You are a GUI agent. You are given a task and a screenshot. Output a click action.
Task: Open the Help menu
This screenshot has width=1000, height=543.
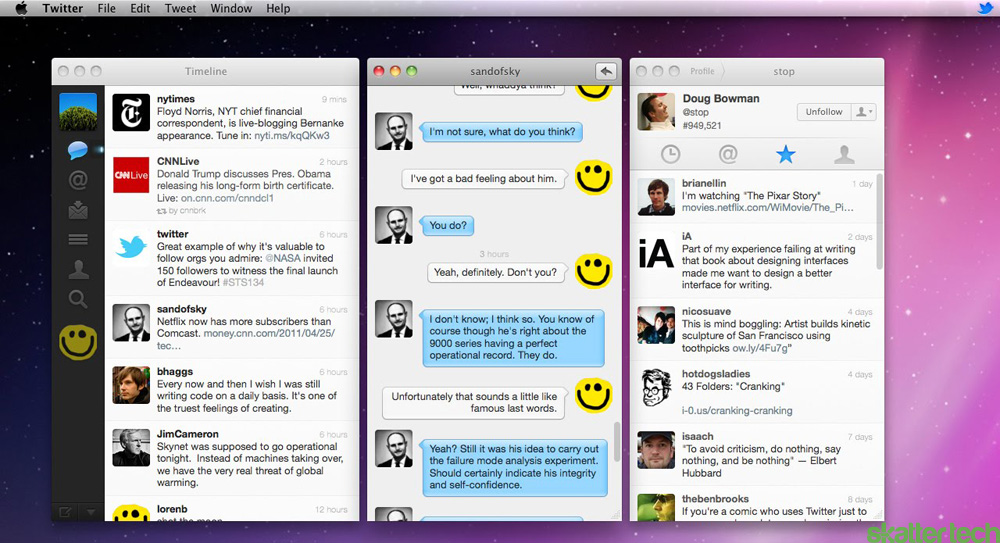pos(278,8)
